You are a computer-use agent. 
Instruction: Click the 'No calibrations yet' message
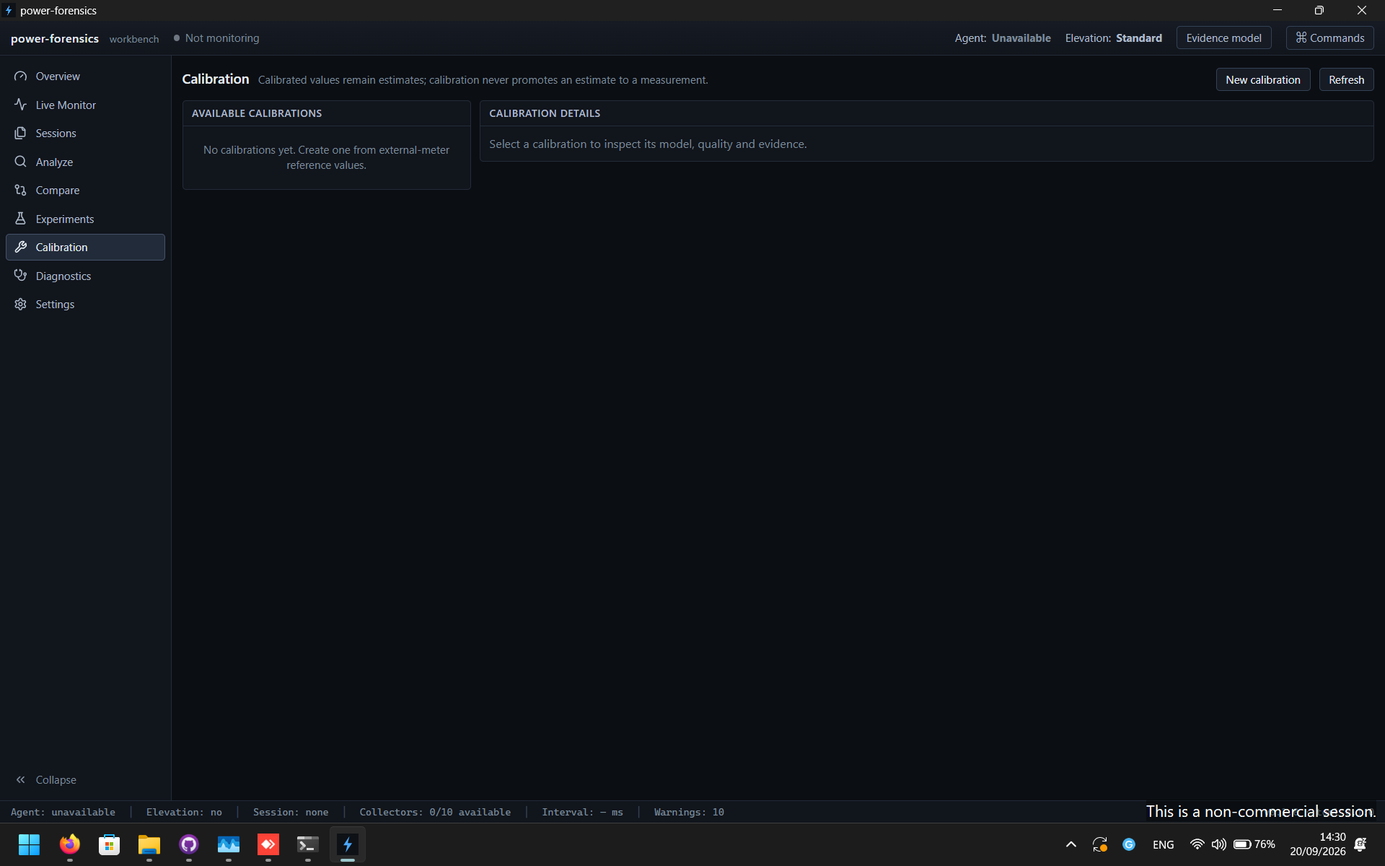[x=326, y=157]
